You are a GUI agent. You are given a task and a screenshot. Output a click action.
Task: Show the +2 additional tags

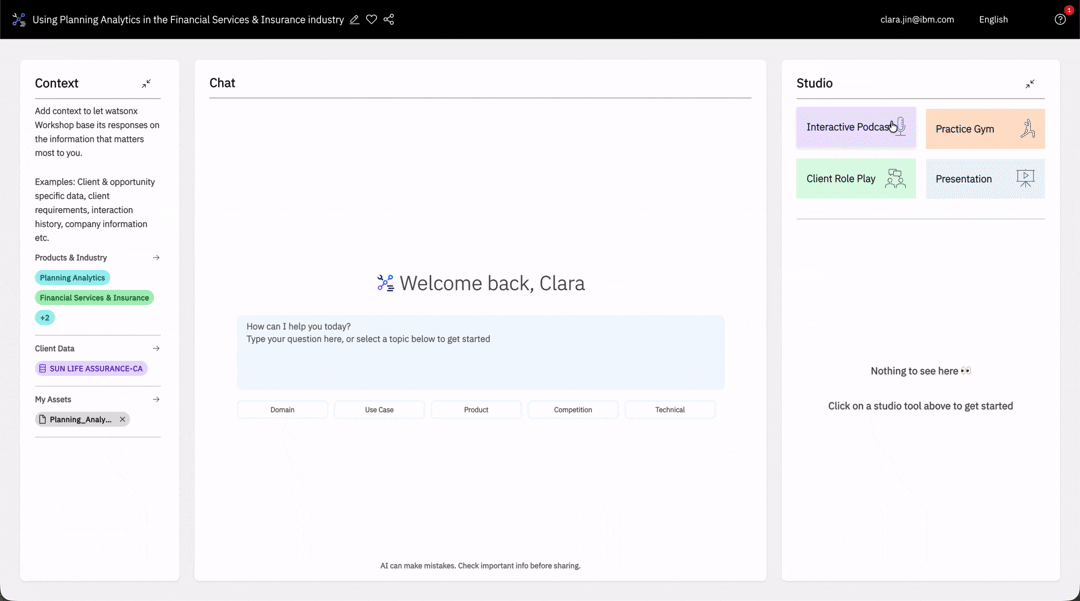click(45, 317)
